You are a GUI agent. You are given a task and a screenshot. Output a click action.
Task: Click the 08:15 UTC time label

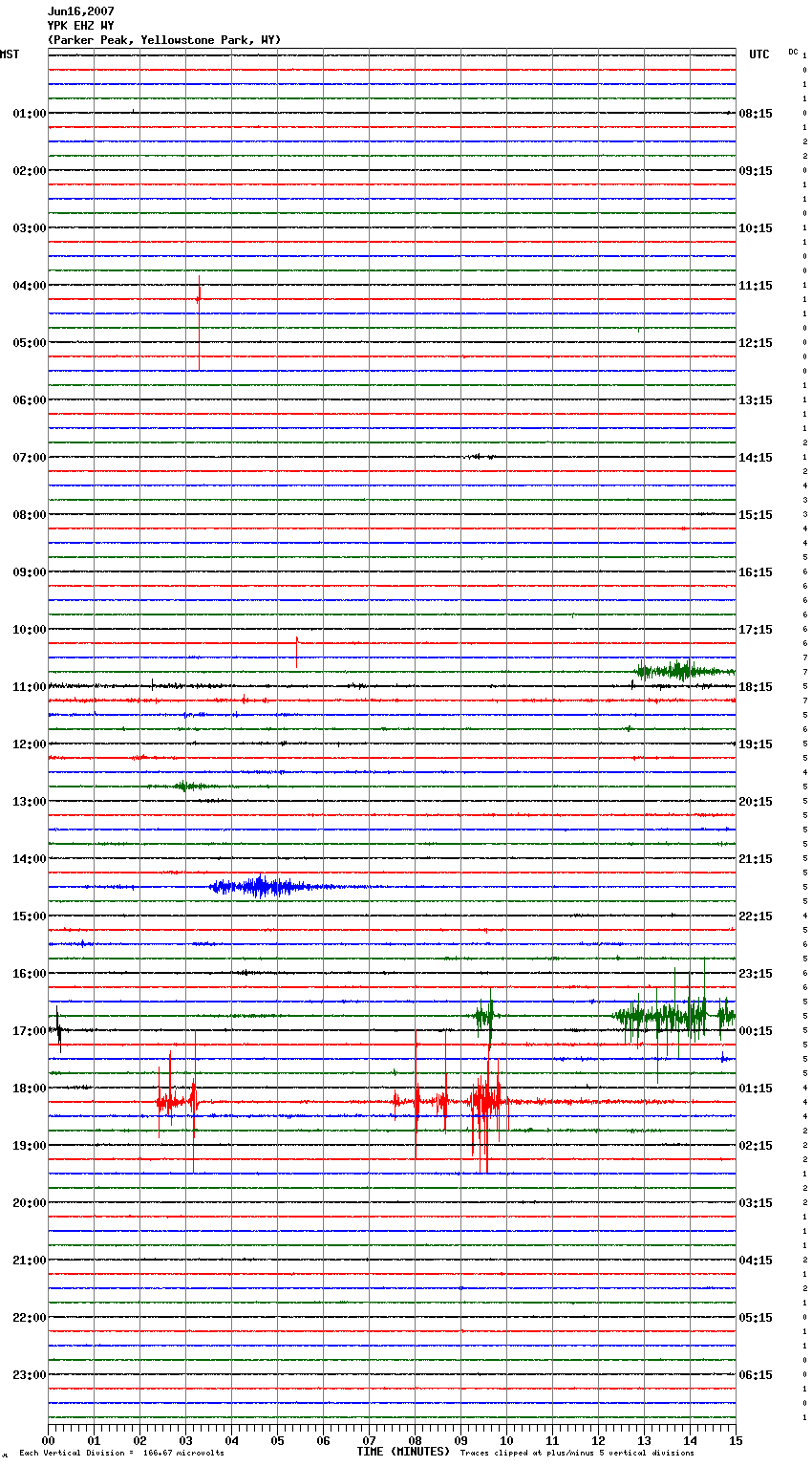tap(756, 114)
